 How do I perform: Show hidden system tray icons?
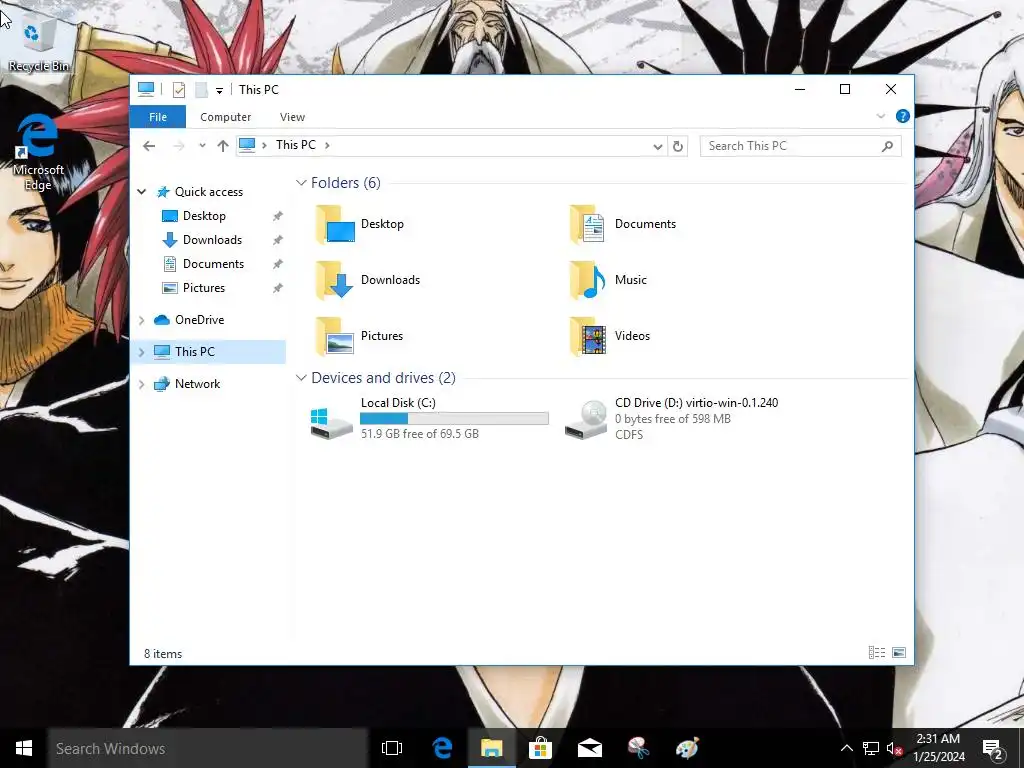(x=846, y=748)
